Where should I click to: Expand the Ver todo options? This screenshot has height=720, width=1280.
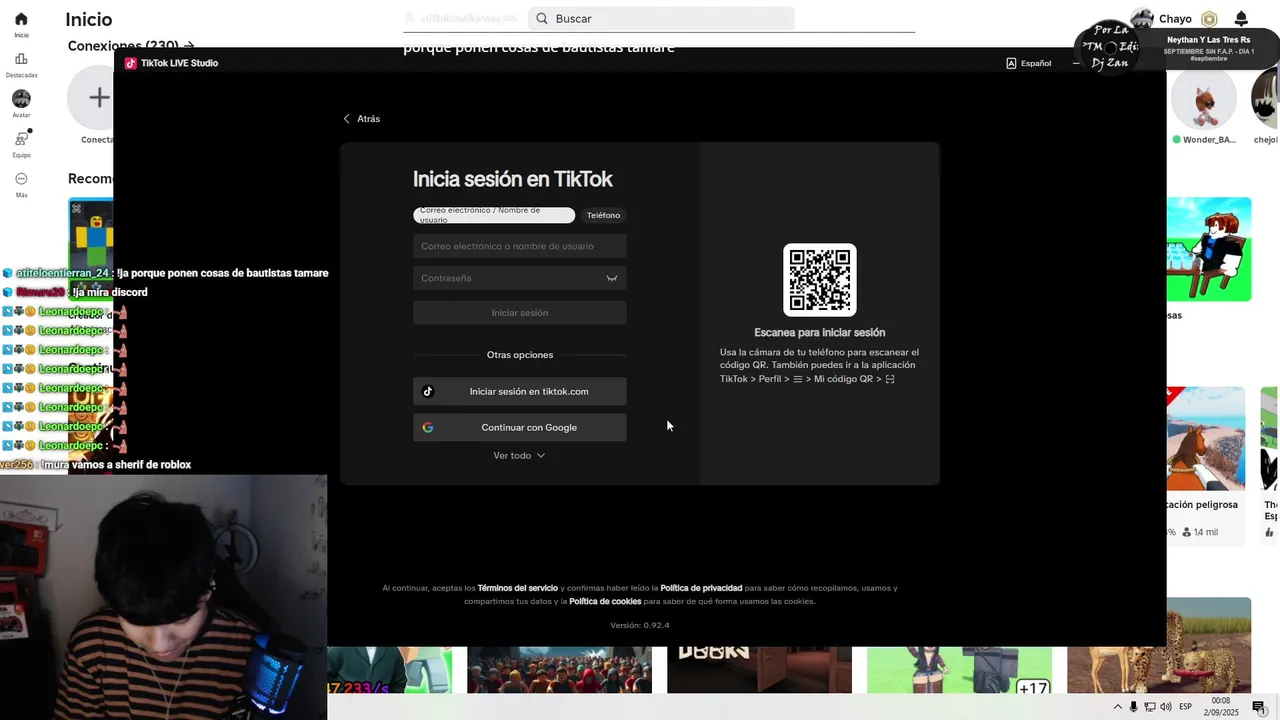pyautogui.click(x=519, y=455)
